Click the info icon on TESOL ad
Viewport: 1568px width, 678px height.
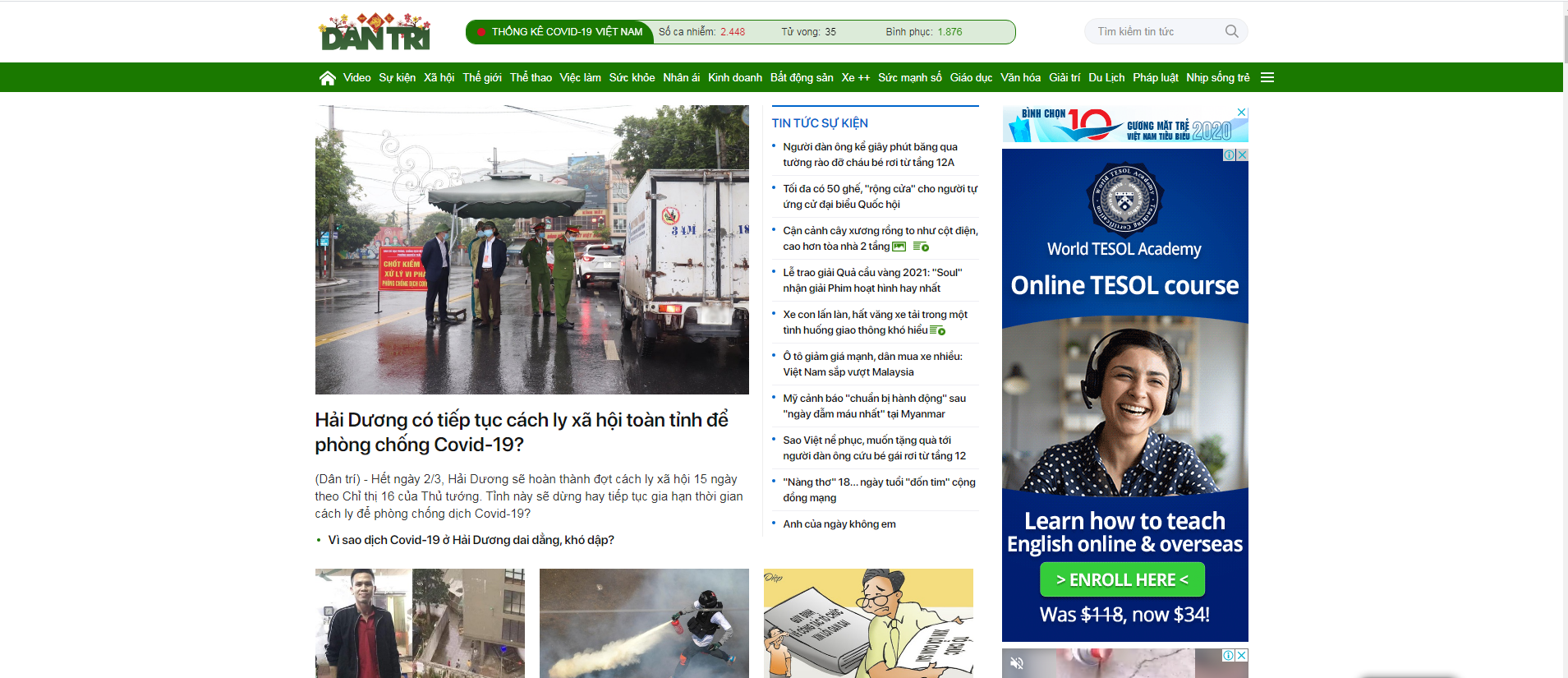[x=1230, y=155]
